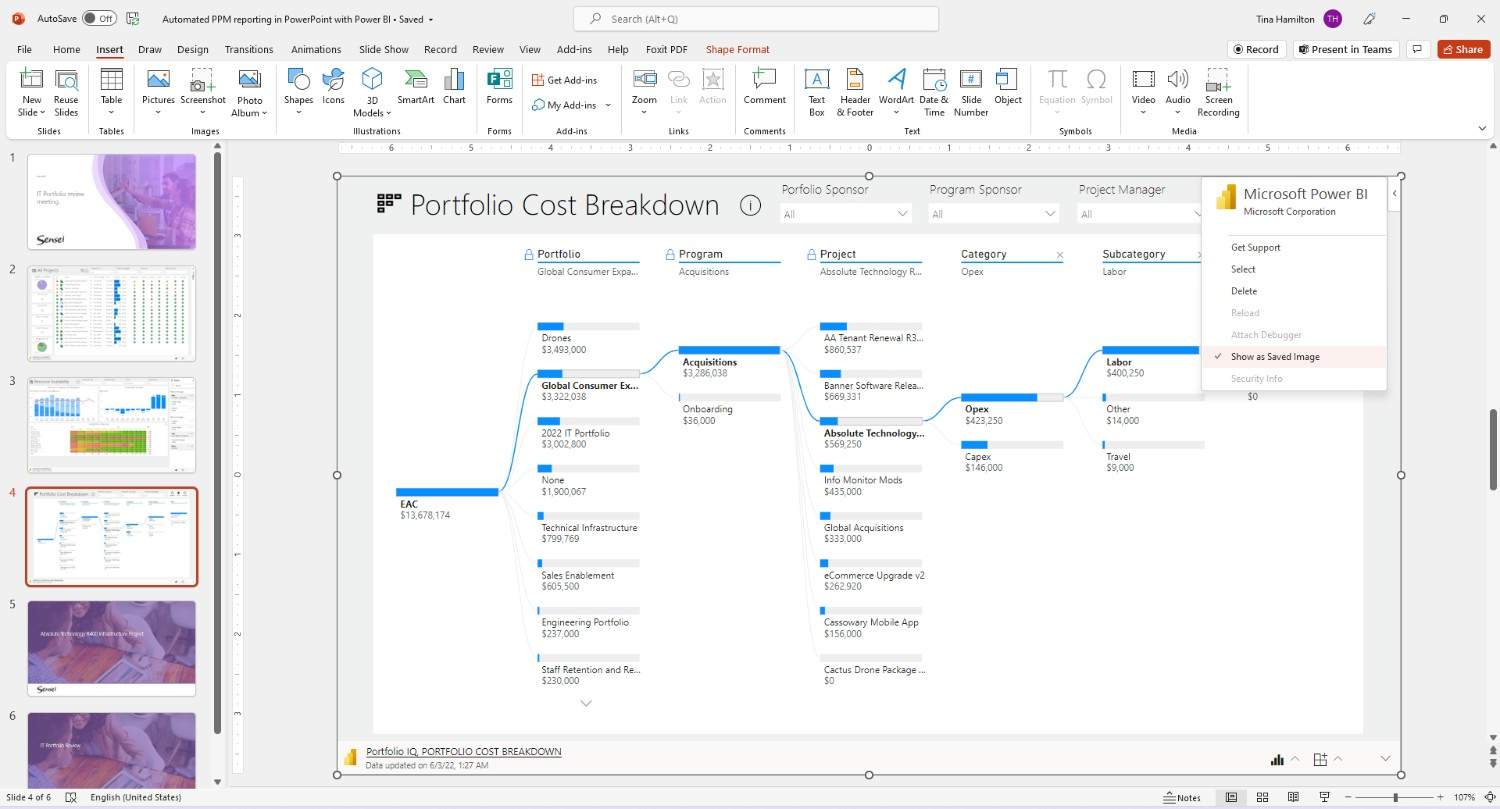The image size is (1500, 809).
Task: Click the Present in Teams button
Action: (x=1344, y=49)
